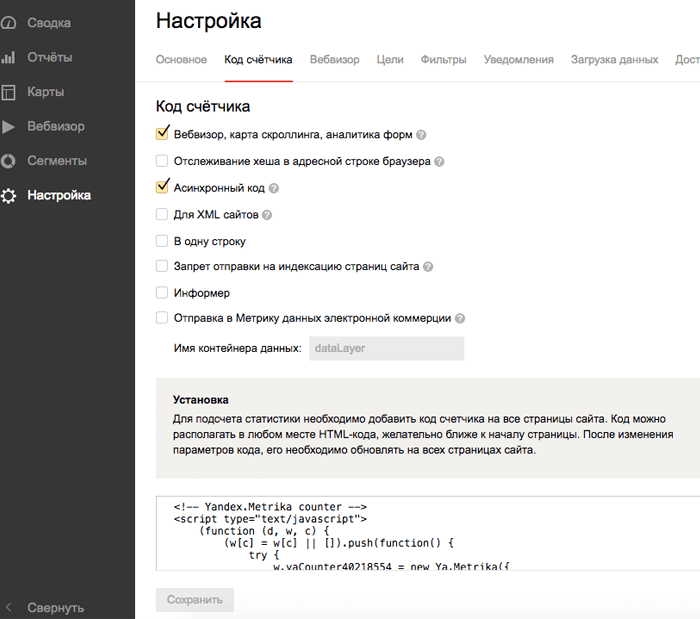Open help icon for Запрет отправки на индексацию
This screenshot has height=619, width=700.
point(428,267)
